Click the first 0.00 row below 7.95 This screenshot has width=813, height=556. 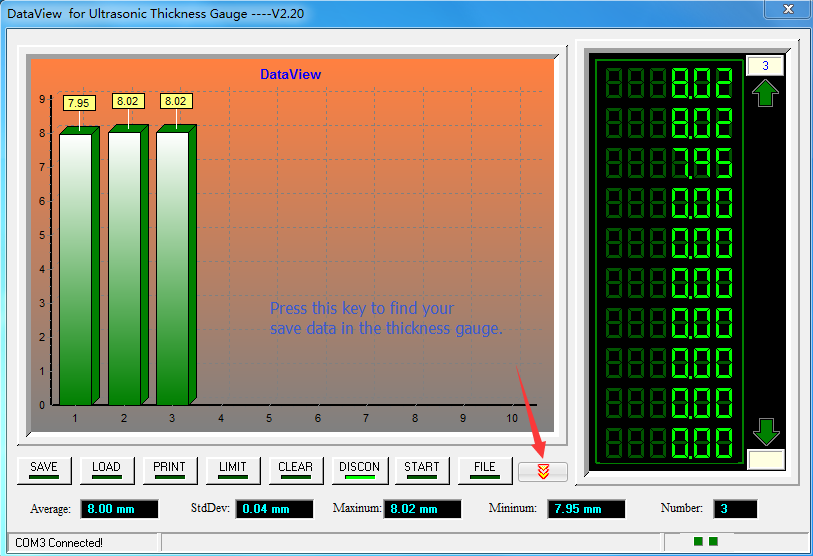click(669, 203)
